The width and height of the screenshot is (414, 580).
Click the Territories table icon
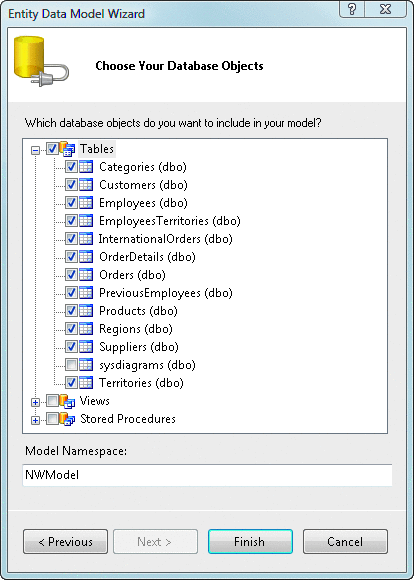tap(86, 383)
